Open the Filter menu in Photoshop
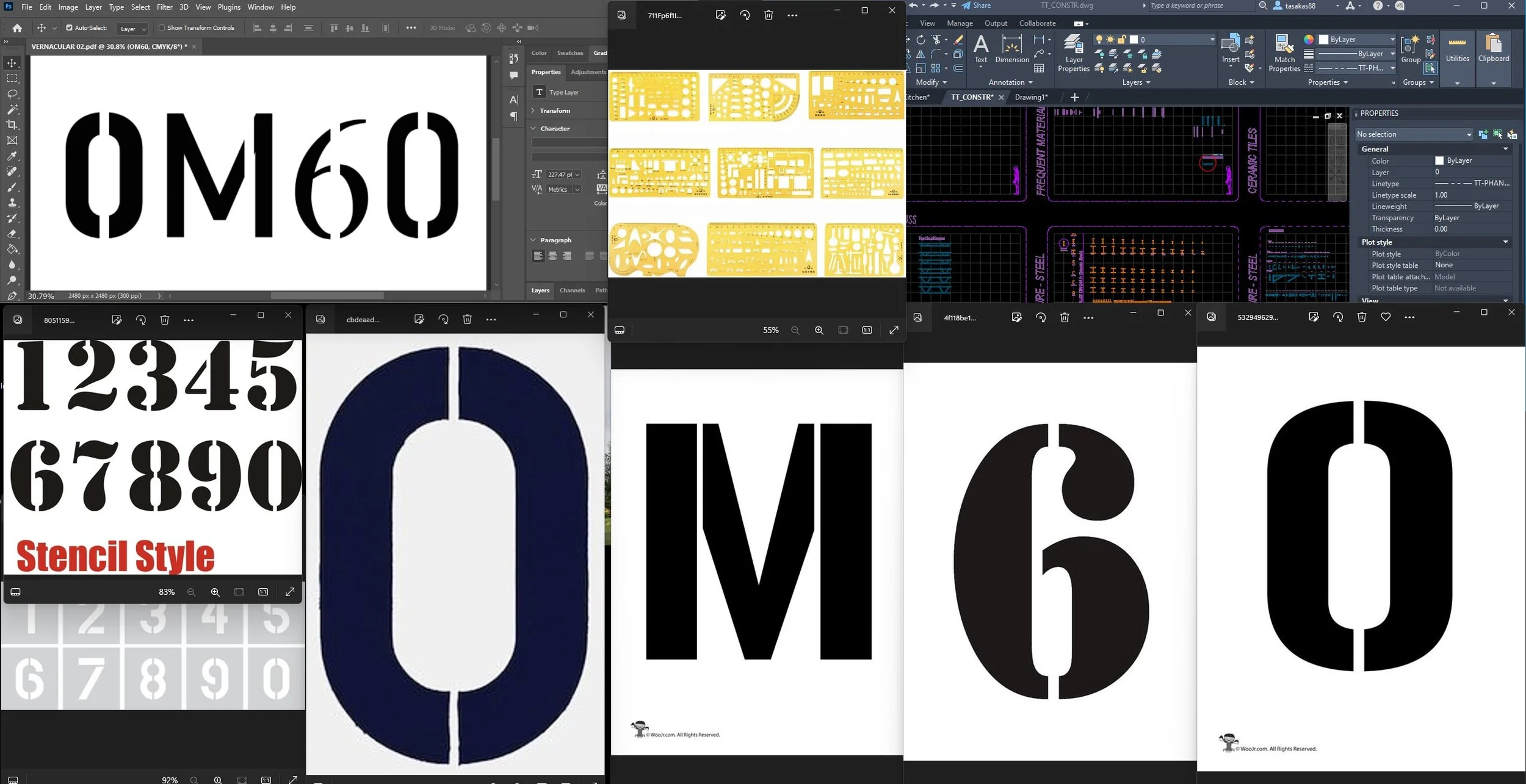Image resolution: width=1526 pixels, height=784 pixels. (x=164, y=7)
